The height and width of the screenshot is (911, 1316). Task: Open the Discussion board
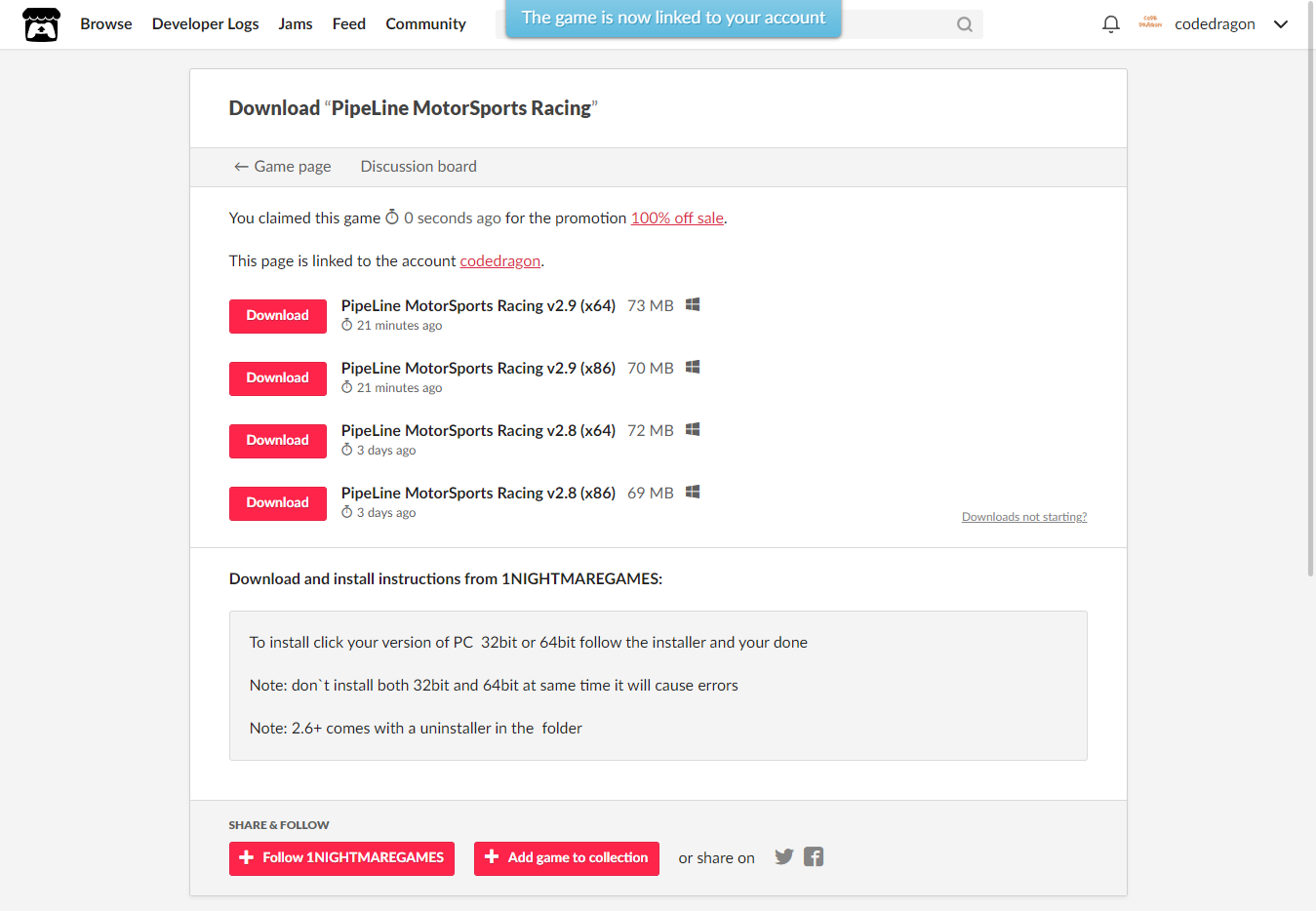pos(419,166)
